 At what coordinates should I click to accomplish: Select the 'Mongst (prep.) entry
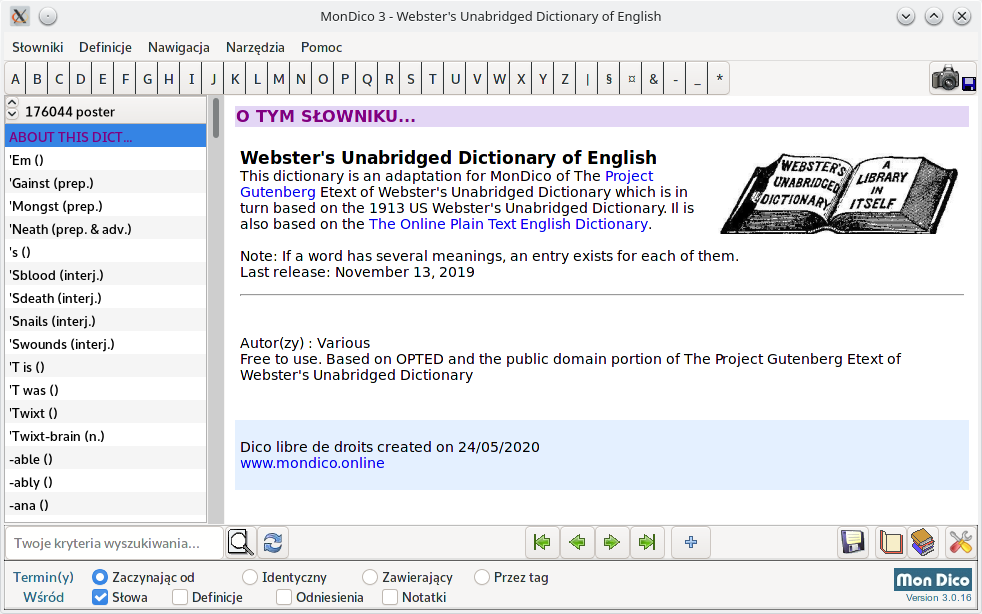click(105, 206)
